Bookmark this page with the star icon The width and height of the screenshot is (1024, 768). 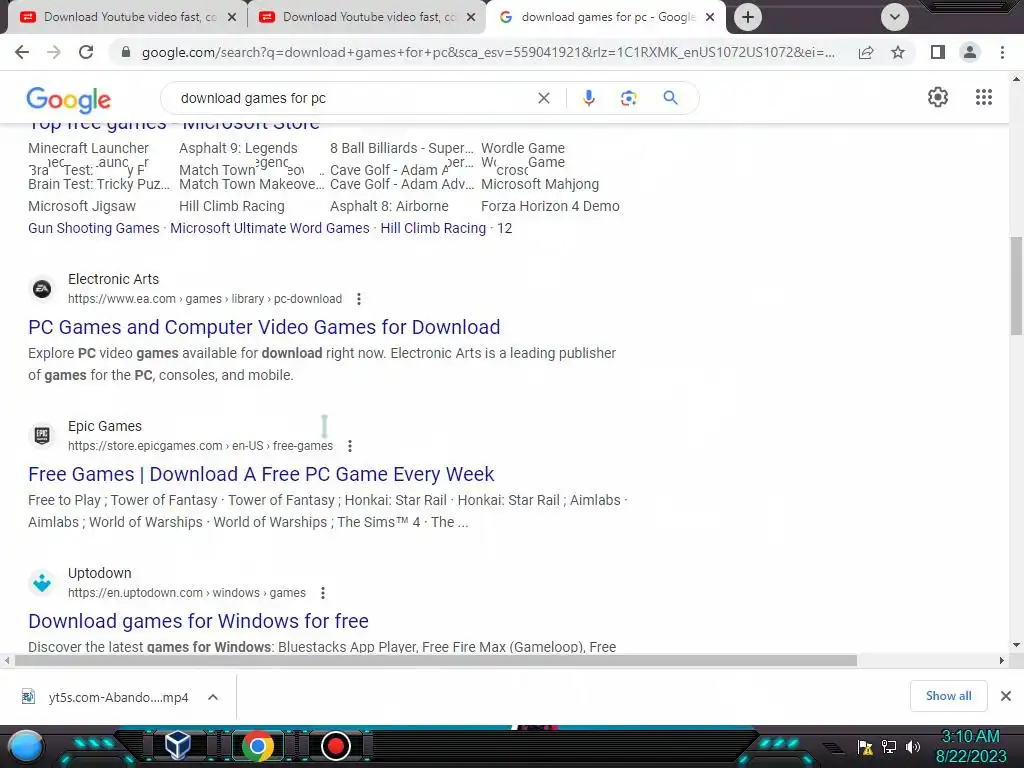point(898,52)
